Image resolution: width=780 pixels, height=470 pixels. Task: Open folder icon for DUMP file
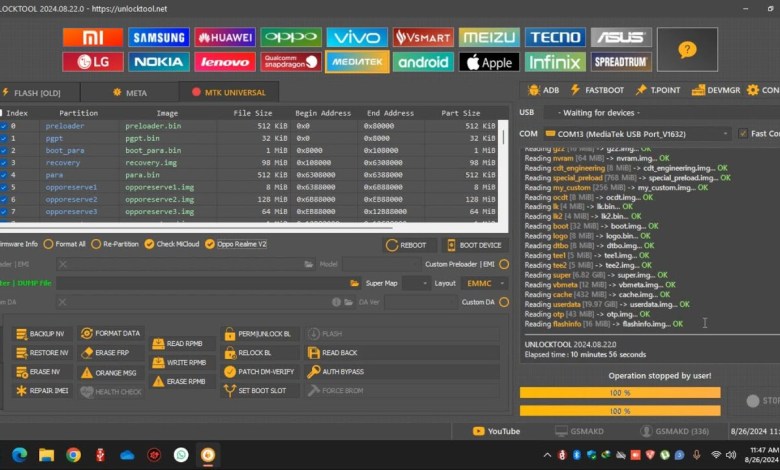click(x=354, y=283)
